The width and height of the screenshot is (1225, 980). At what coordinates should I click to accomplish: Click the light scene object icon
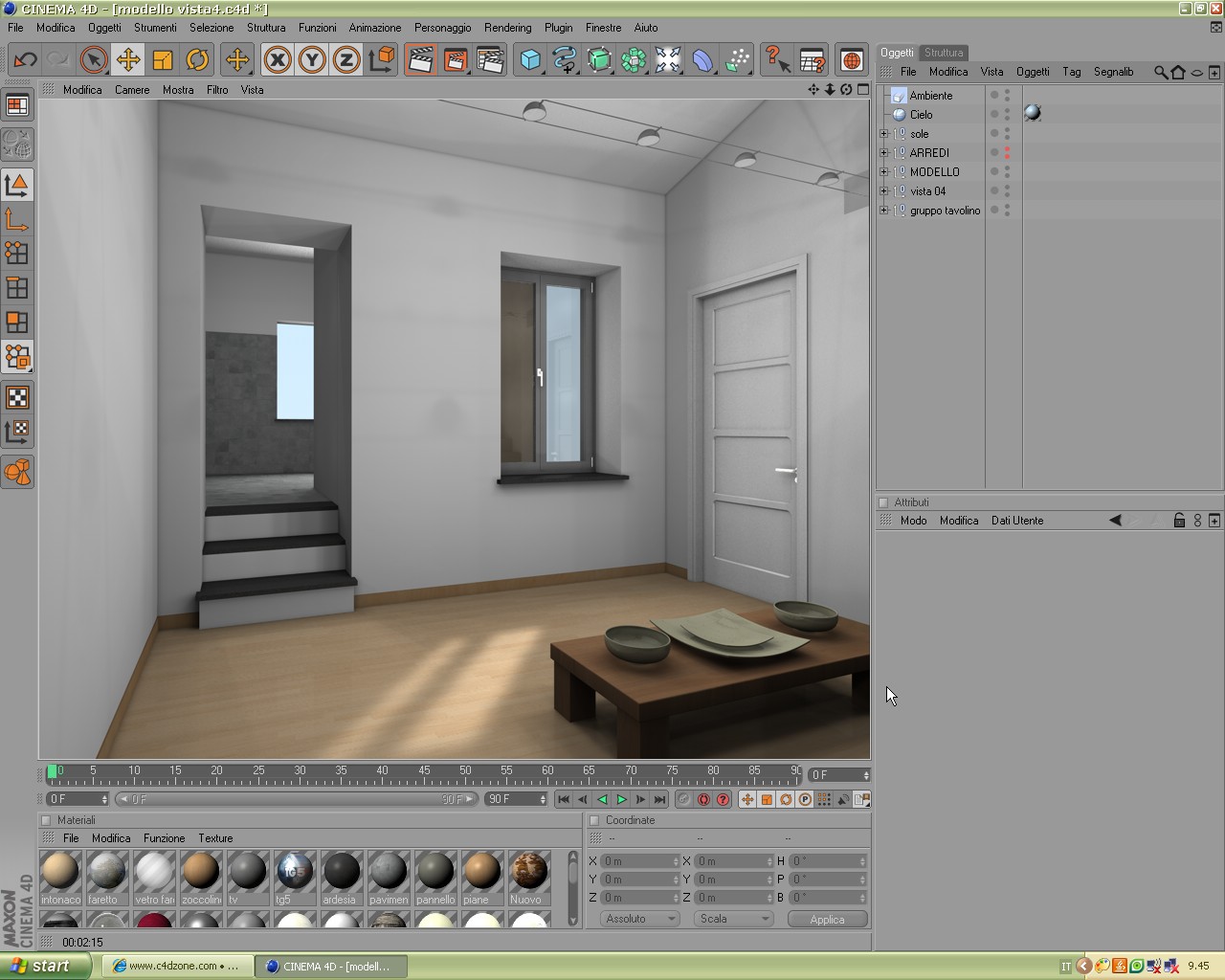[x=668, y=60]
